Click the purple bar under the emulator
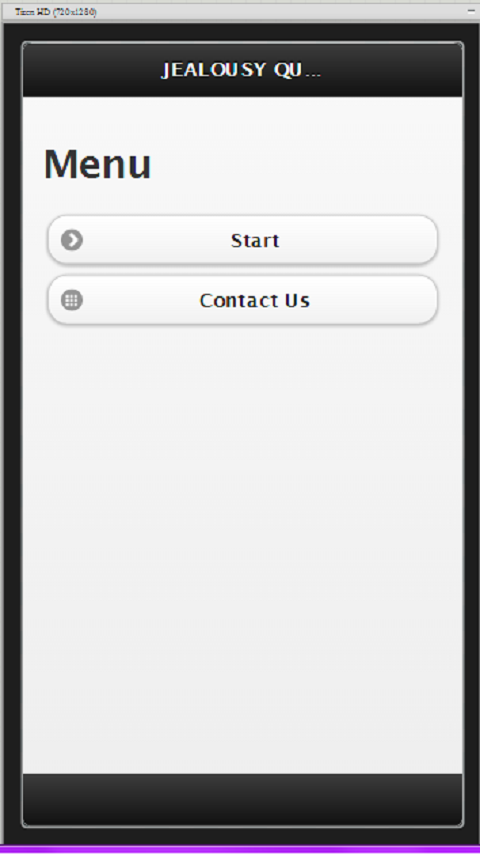The width and height of the screenshot is (480, 854). click(x=240, y=850)
